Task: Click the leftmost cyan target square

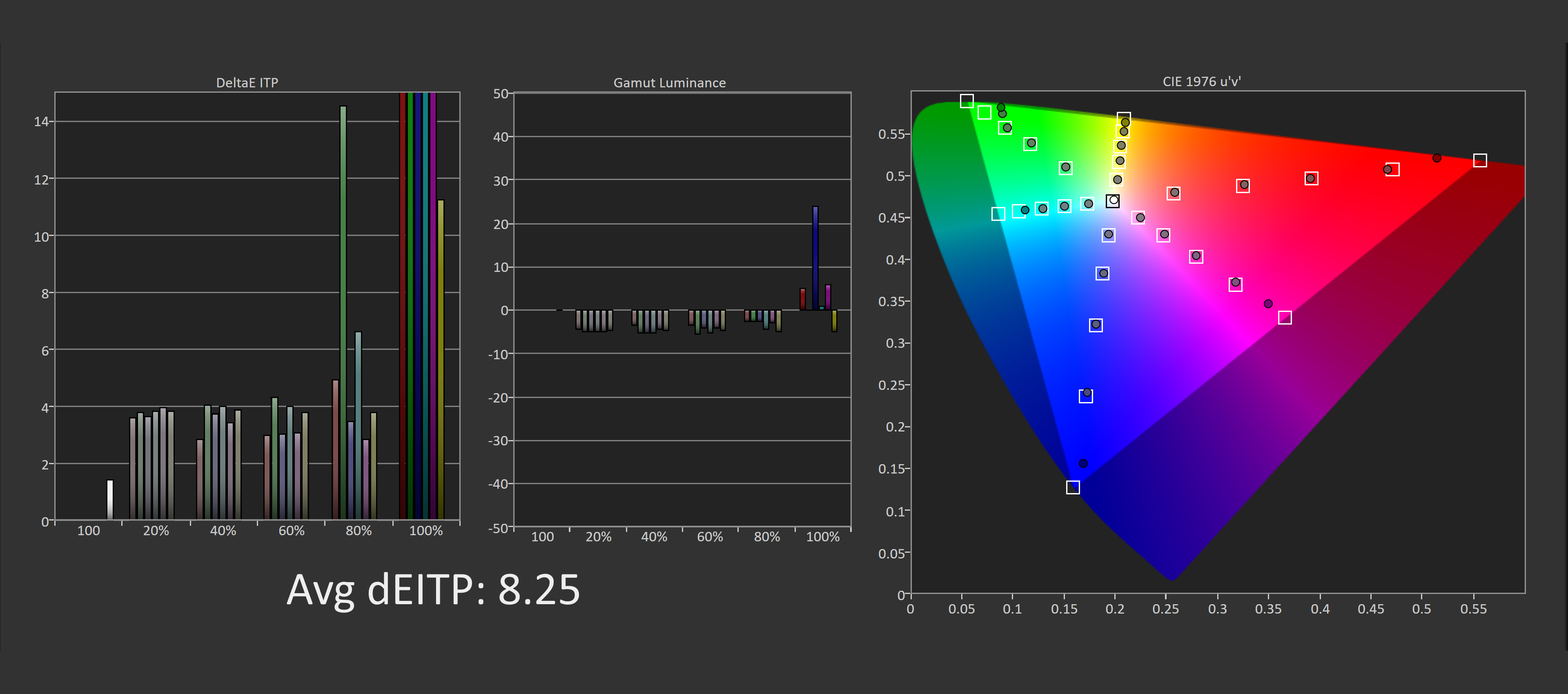Action: click(998, 214)
